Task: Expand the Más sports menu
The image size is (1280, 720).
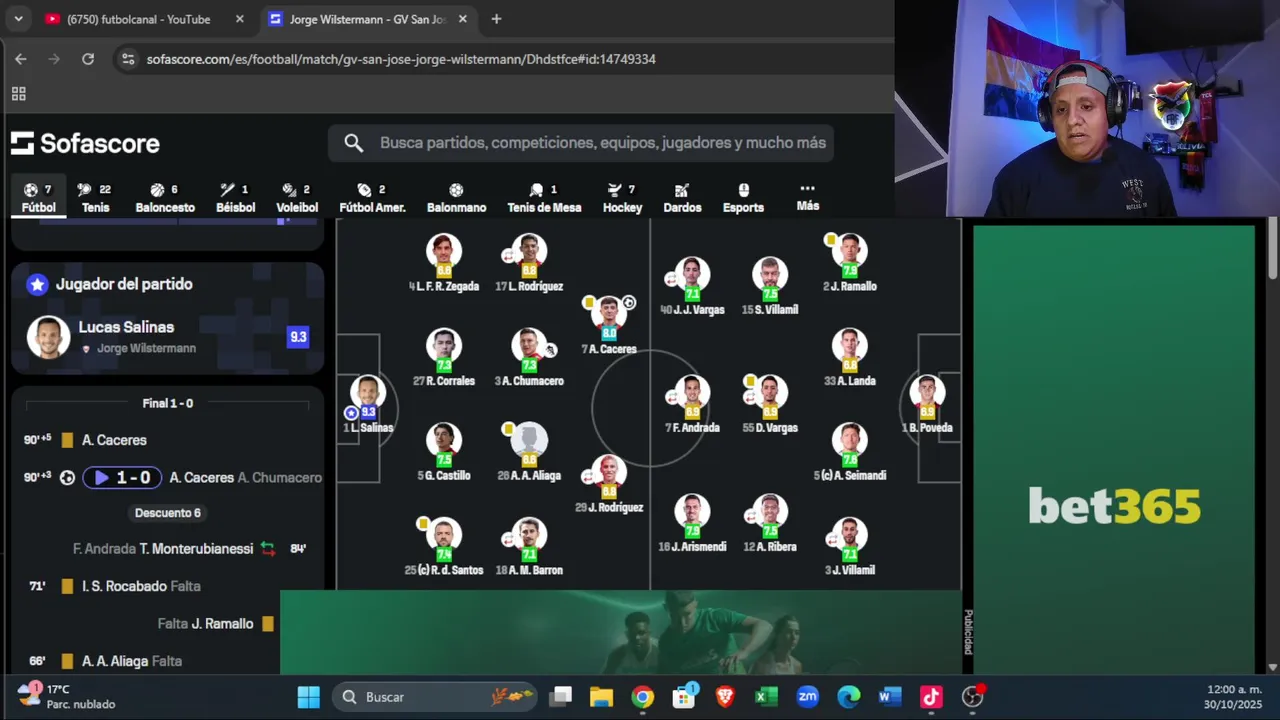Action: tap(808, 197)
